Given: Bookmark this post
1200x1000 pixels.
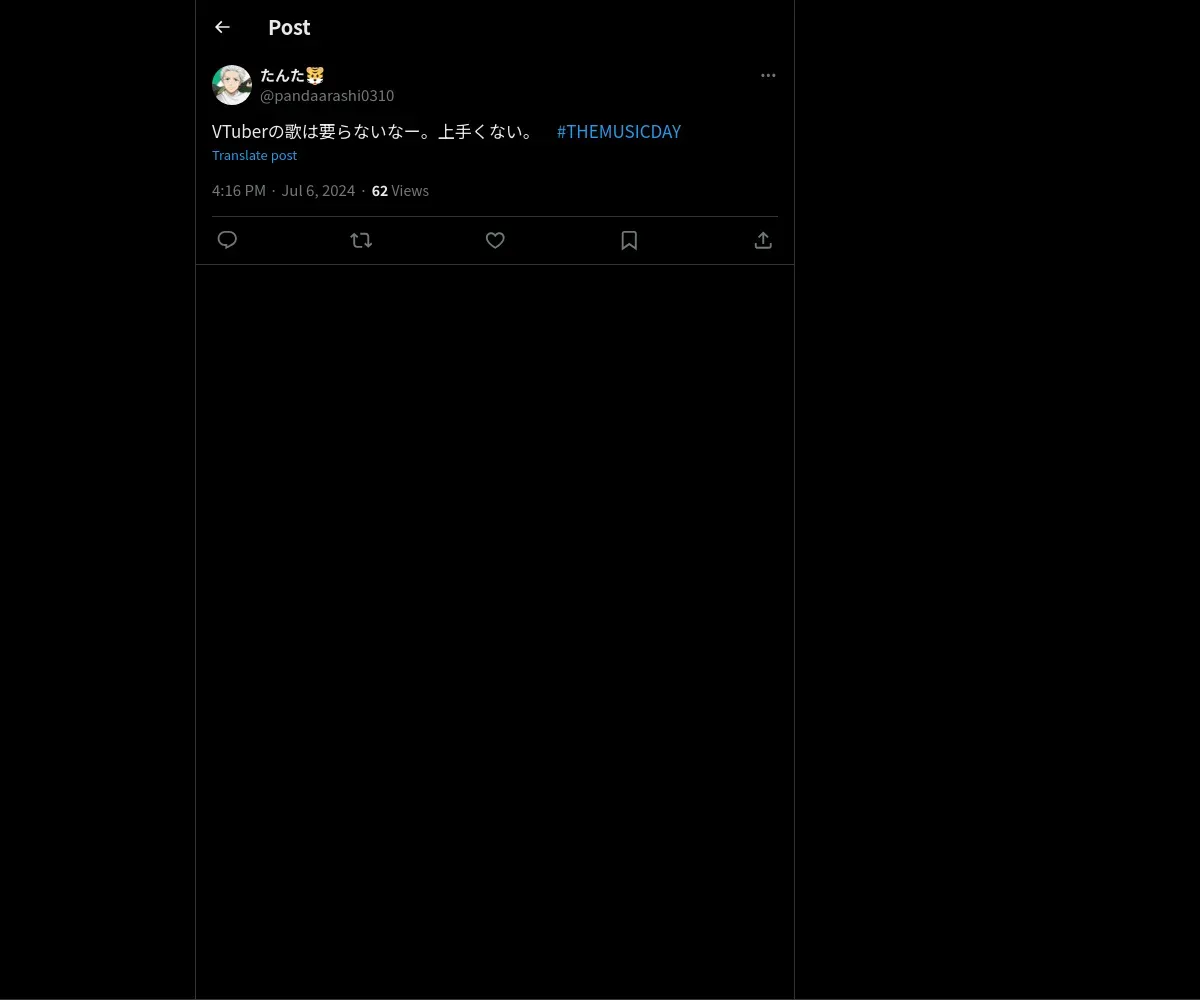Looking at the screenshot, I should tap(629, 240).
